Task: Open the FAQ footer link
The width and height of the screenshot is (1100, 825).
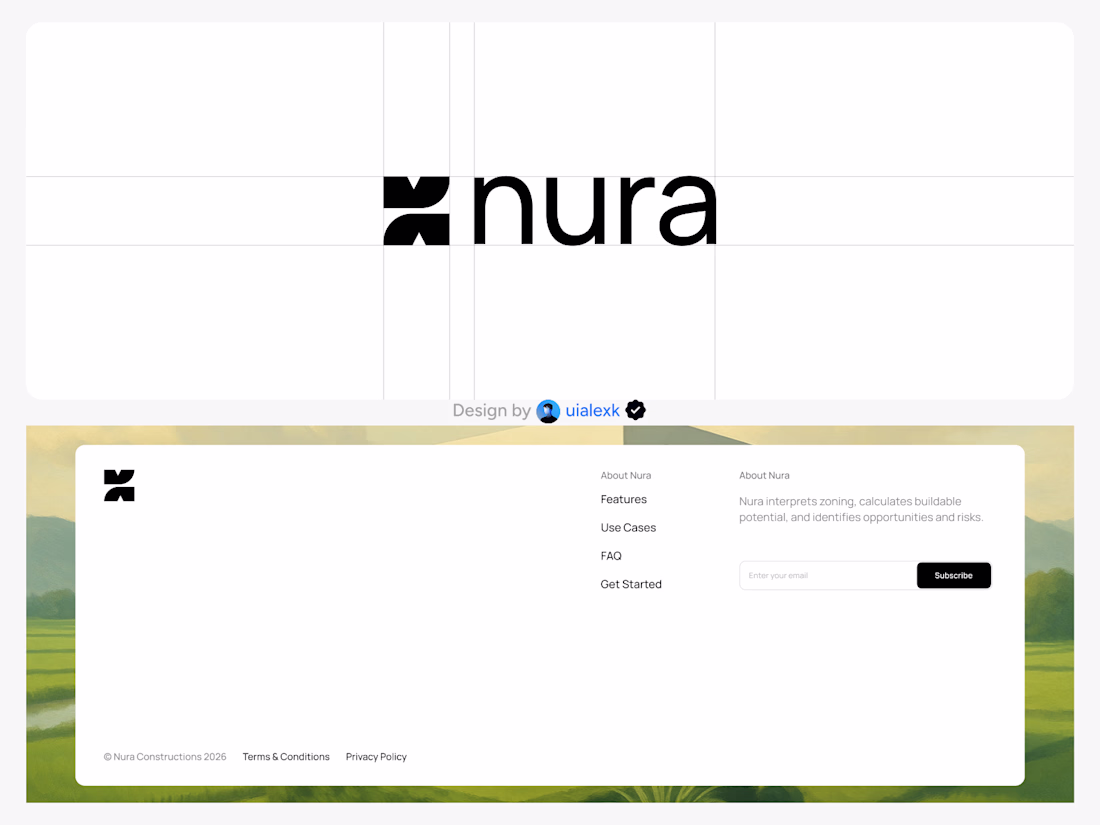Action: click(611, 556)
